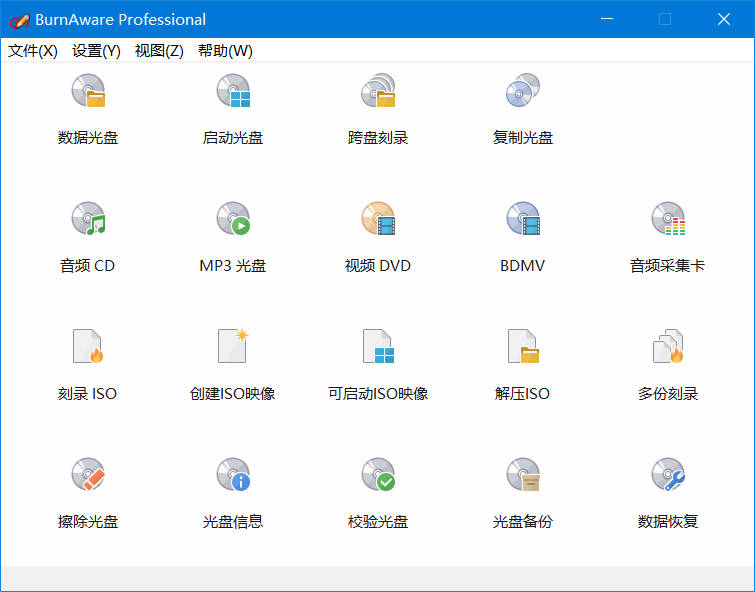Start the 音频 CD audio disc icon

pos(88,219)
